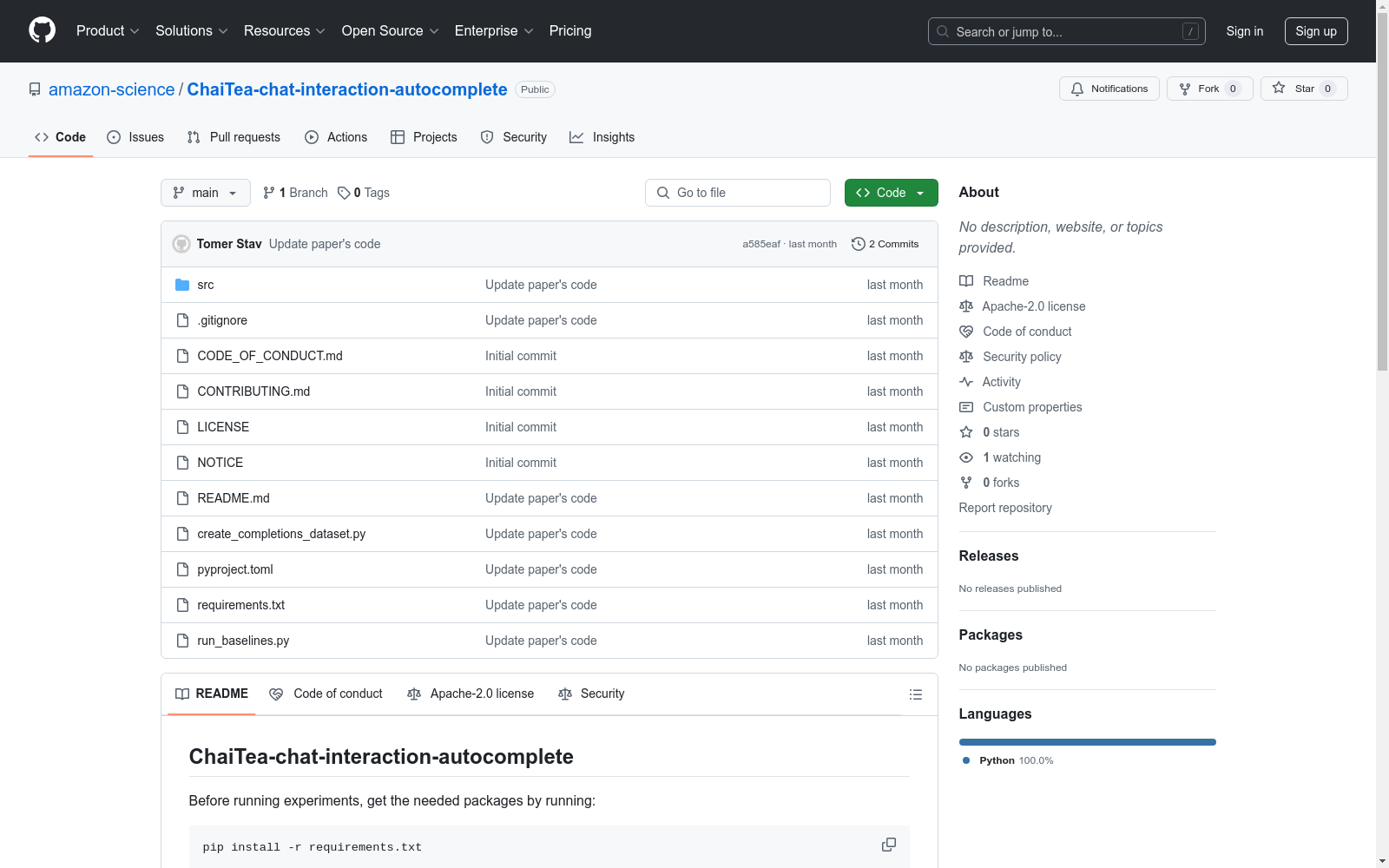View the 1 Branch link
The height and width of the screenshot is (868, 1389).
click(x=295, y=193)
